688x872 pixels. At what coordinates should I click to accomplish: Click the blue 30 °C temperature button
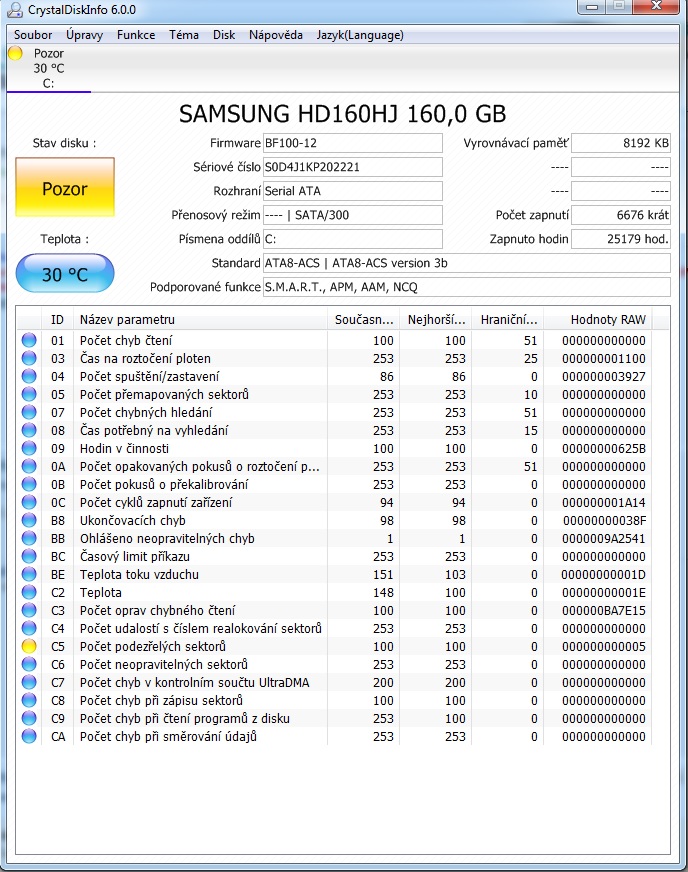click(x=65, y=274)
